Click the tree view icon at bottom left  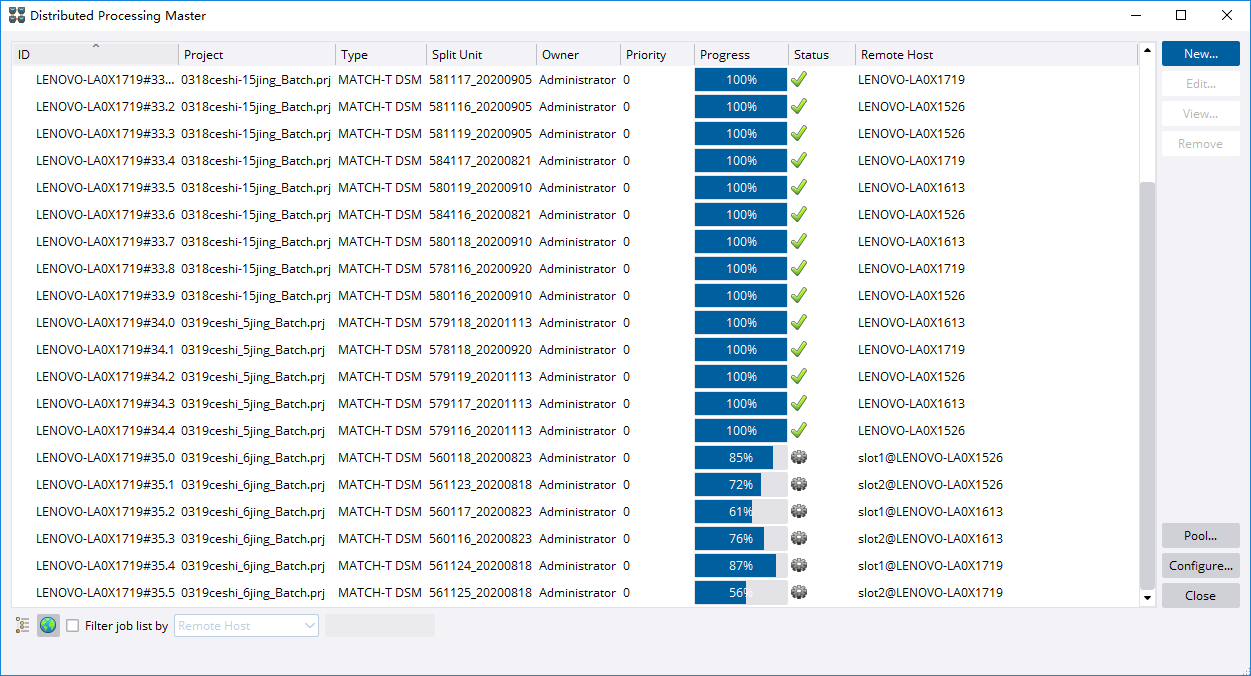(22, 625)
